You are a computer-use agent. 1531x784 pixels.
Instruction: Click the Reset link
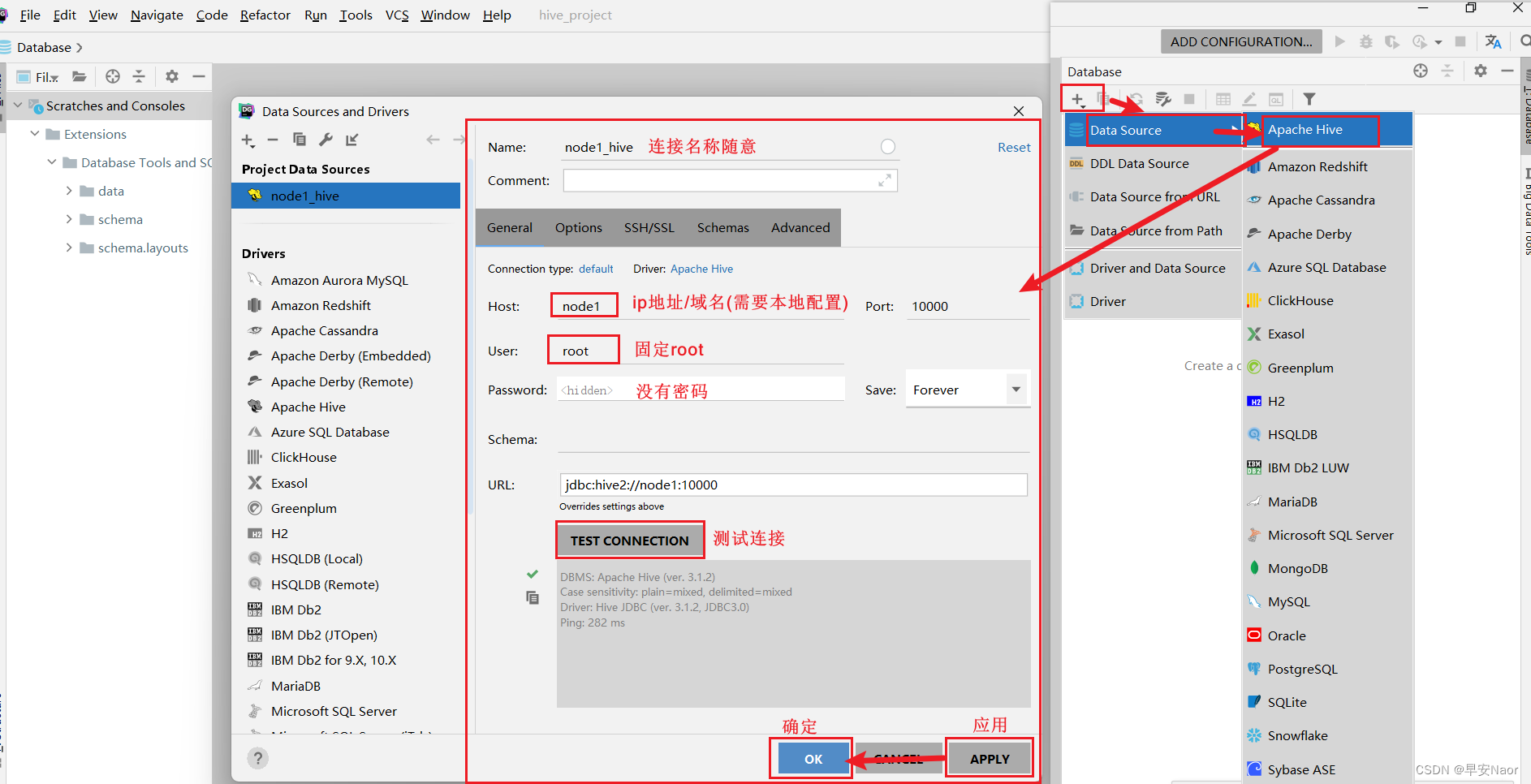1014,147
